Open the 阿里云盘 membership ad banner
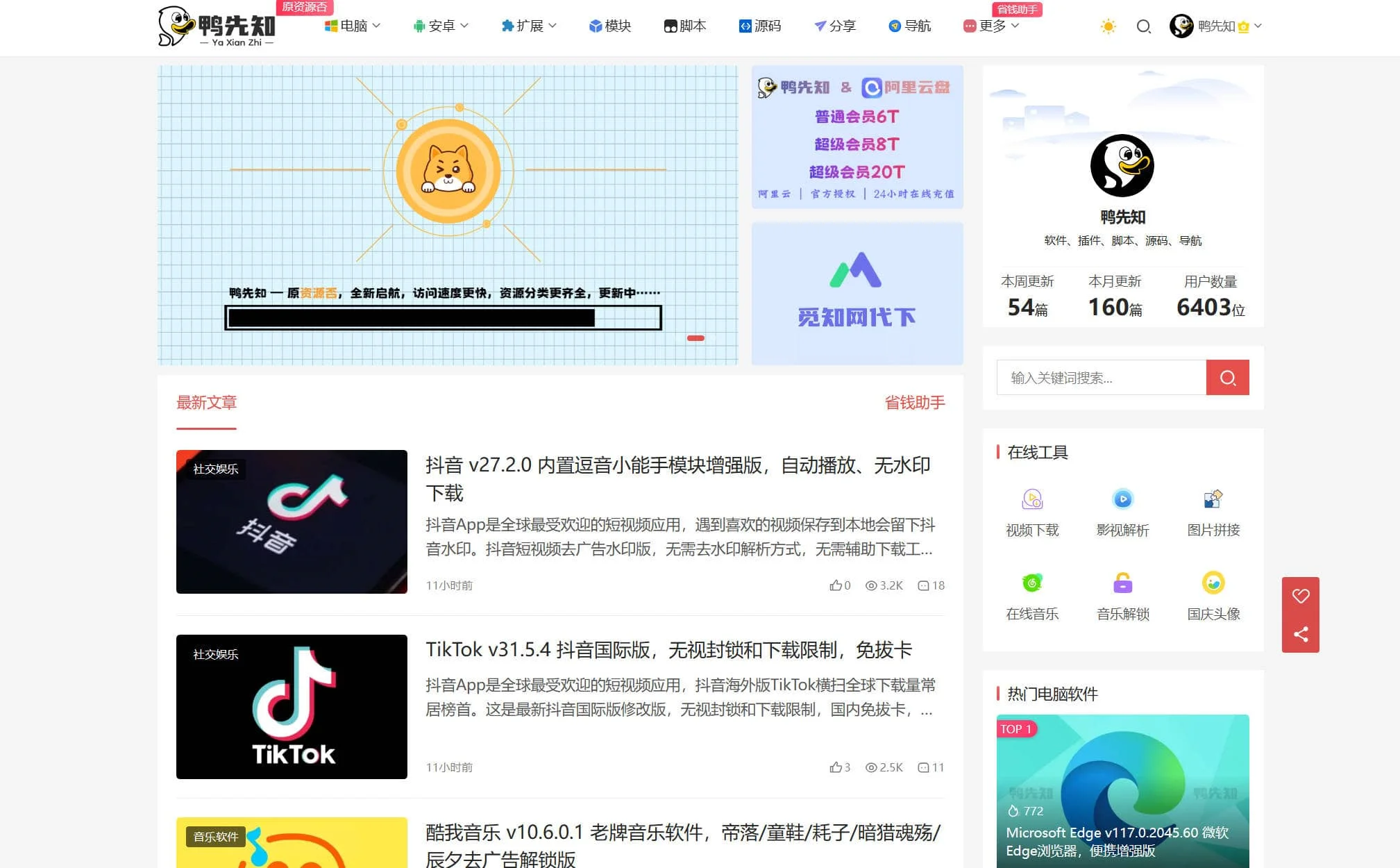This screenshot has width=1400, height=868. pos(857,137)
